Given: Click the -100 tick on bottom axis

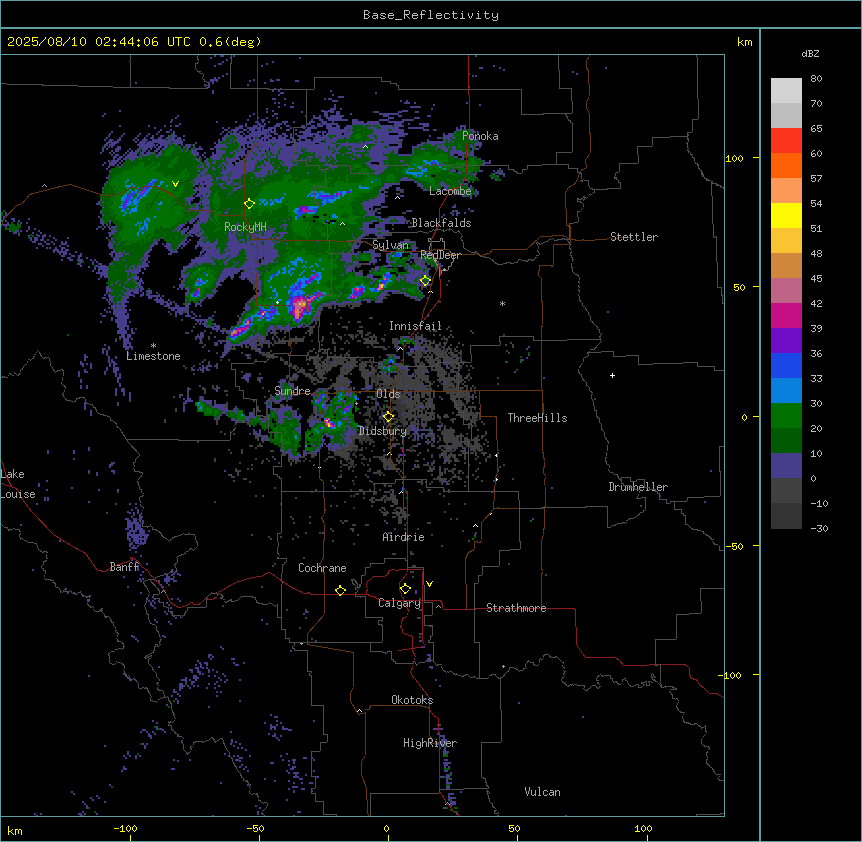Looking at the screenshot, I should point(125,828).
